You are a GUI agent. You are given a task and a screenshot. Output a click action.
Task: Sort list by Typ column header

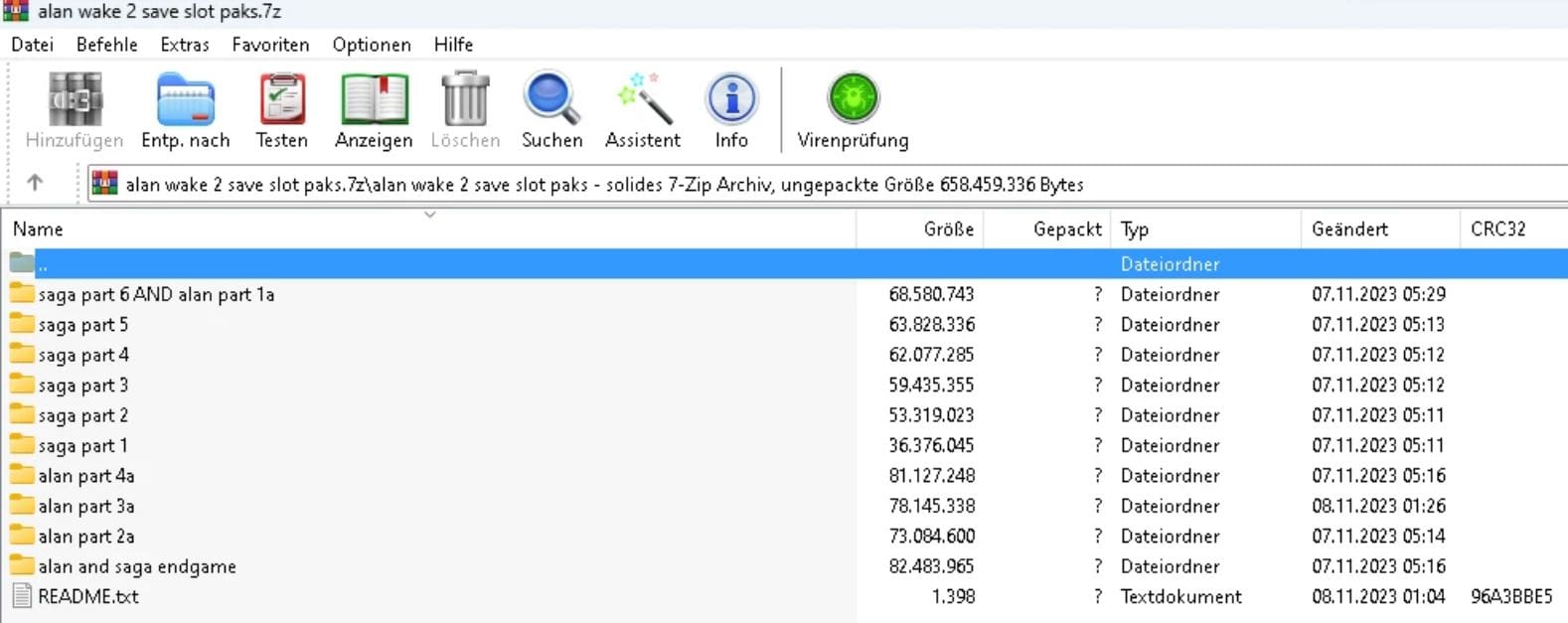click(x=1206, y=230)
